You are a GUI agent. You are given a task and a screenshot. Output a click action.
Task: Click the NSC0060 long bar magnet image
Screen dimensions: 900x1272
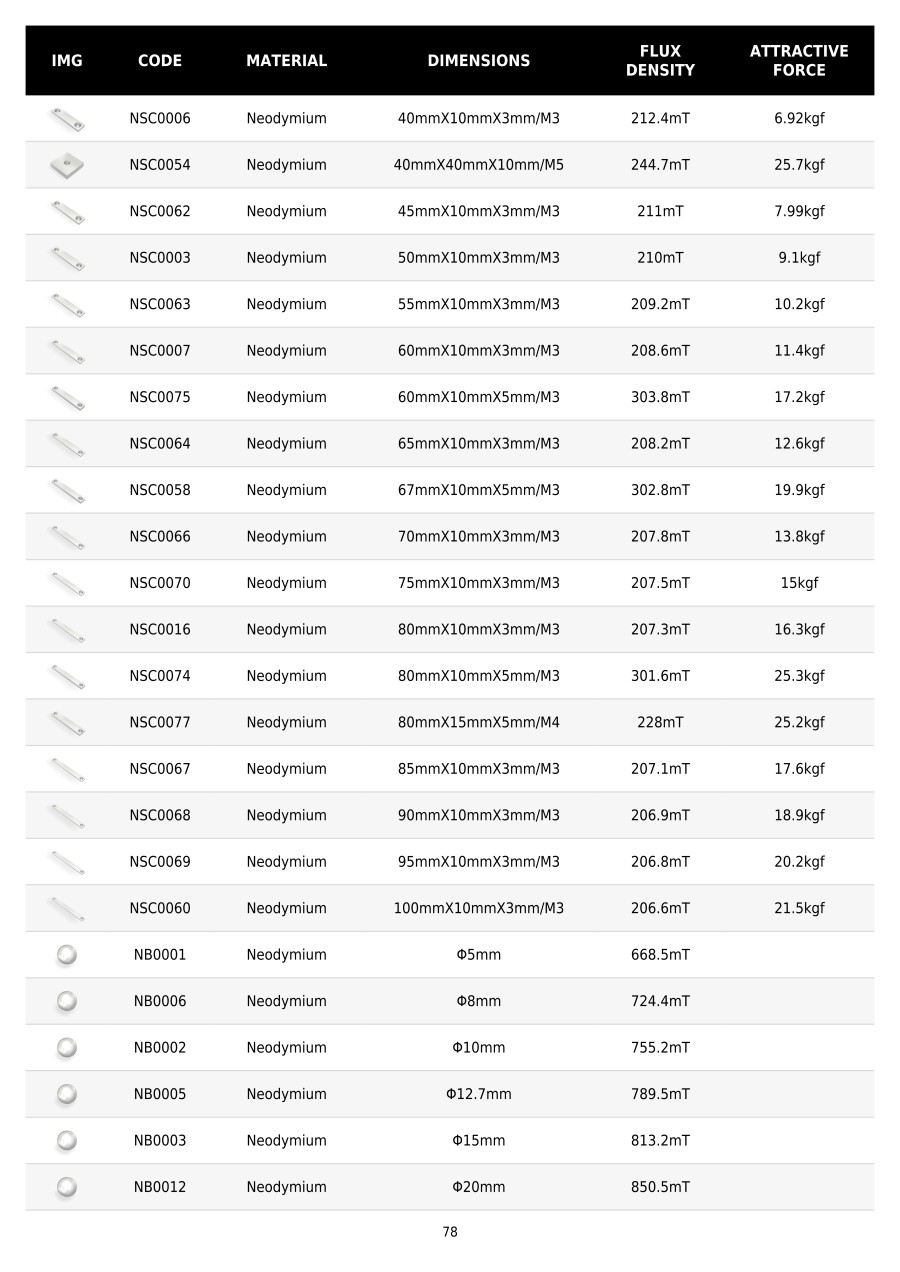click(67, 908)
